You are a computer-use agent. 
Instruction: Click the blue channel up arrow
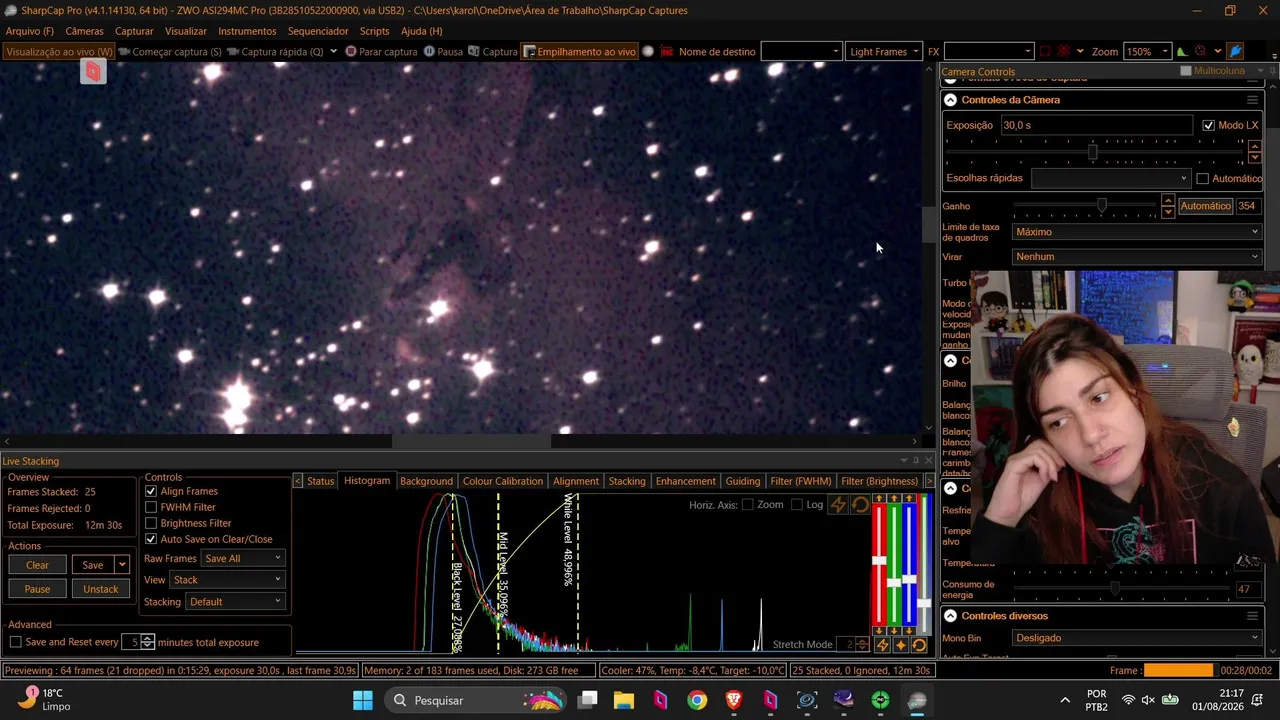[x=909, y=498]
